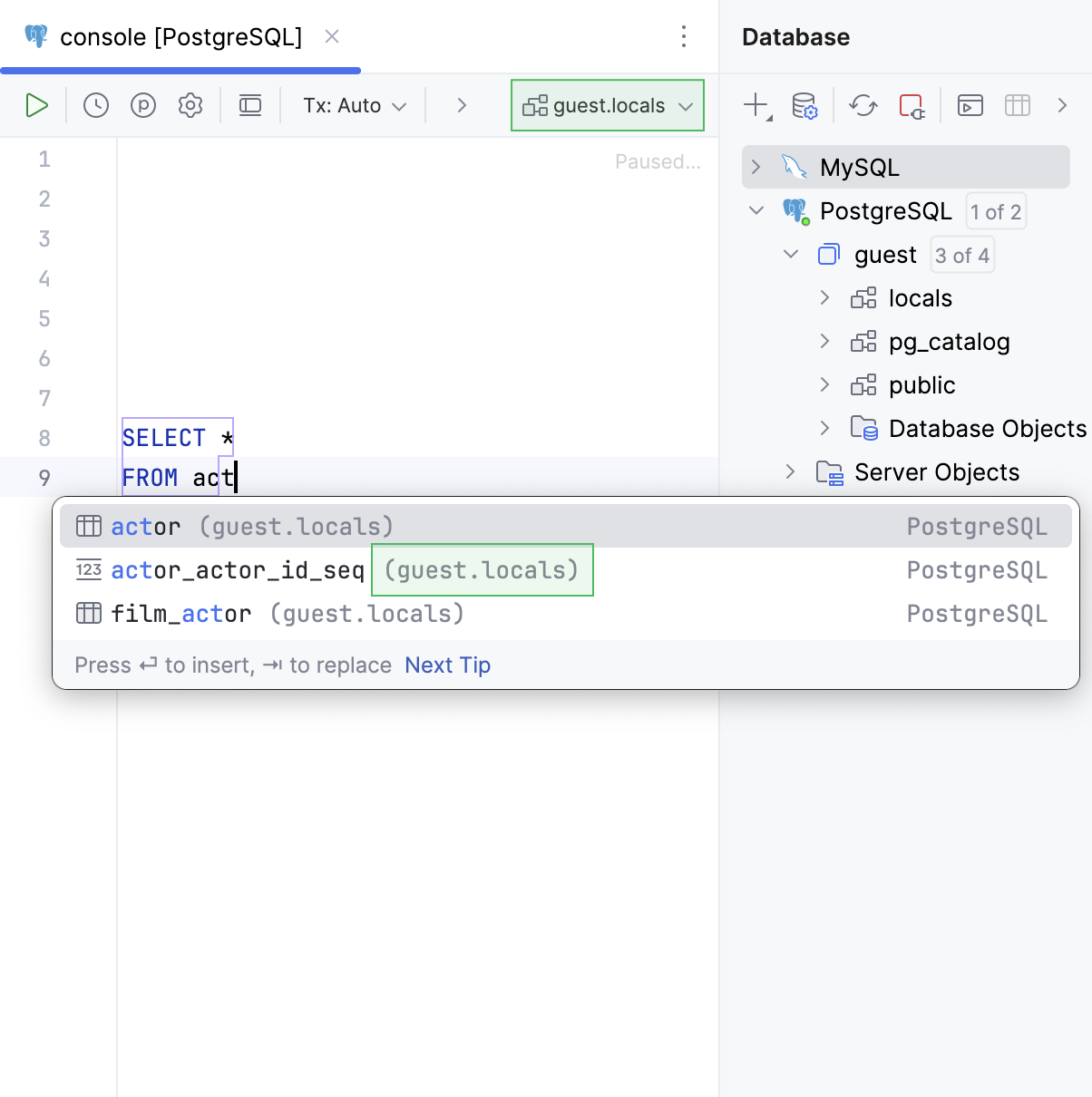Click the 1 of 2 database badge
1092x1097 pixels.
(996, 211)
